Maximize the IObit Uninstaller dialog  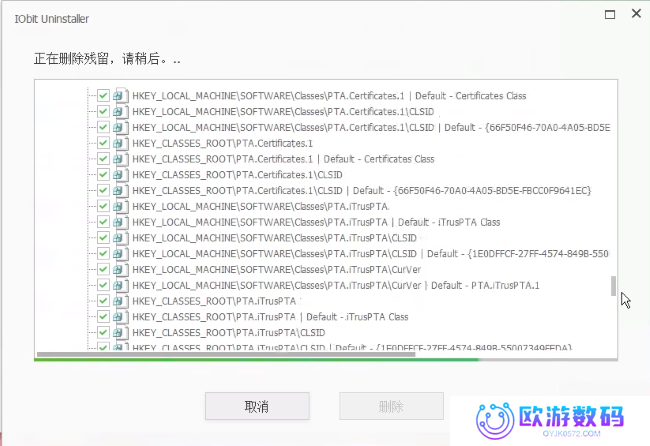pos(610,15)
